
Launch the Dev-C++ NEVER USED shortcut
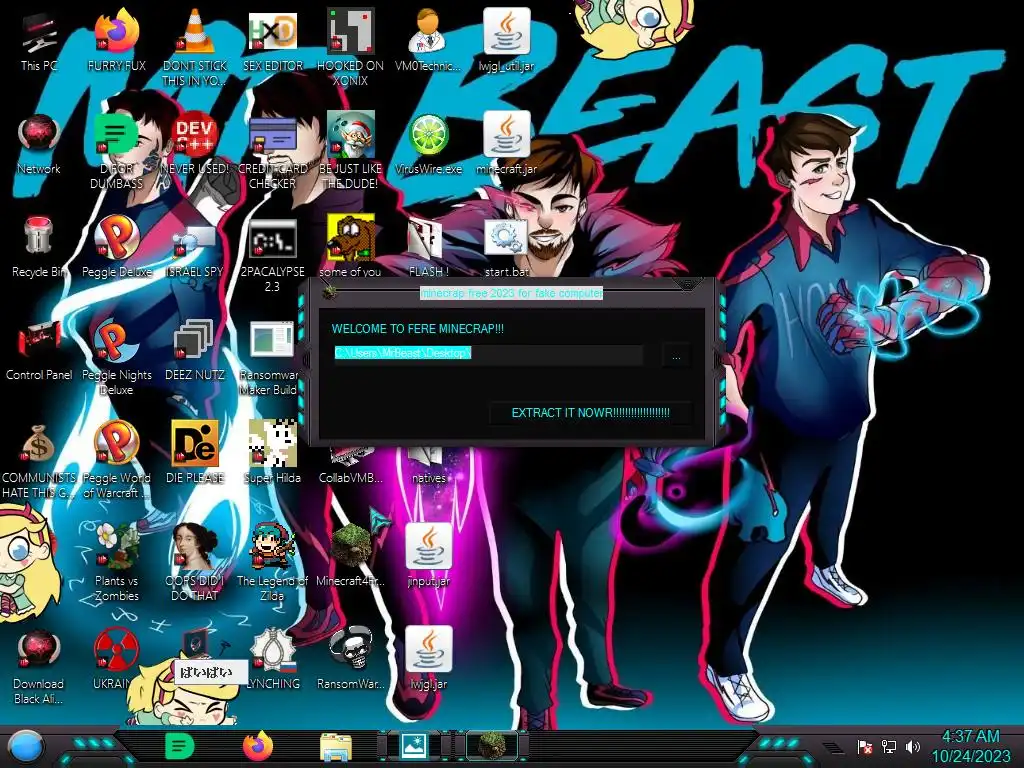pyautogui.click(x=194, y=144)
